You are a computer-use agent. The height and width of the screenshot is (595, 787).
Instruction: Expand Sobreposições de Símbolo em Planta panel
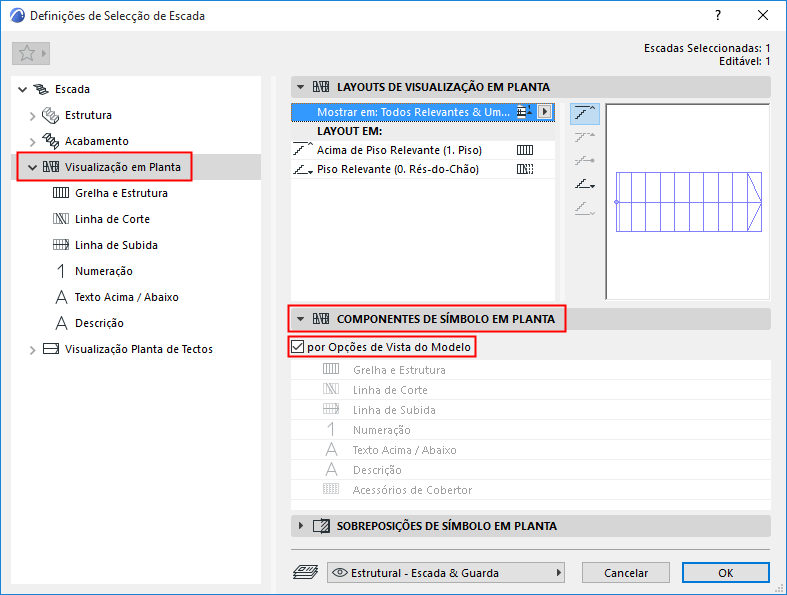pyautogui.click(x=301, y=526)
